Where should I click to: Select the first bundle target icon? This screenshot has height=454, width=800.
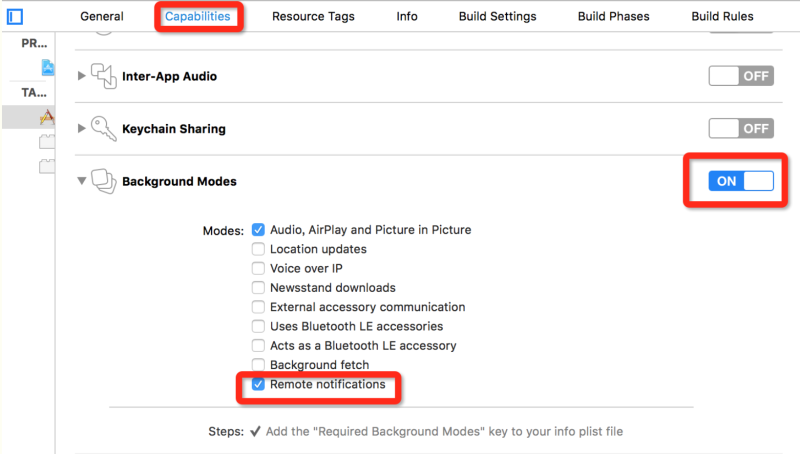click(x=47, y=142)
